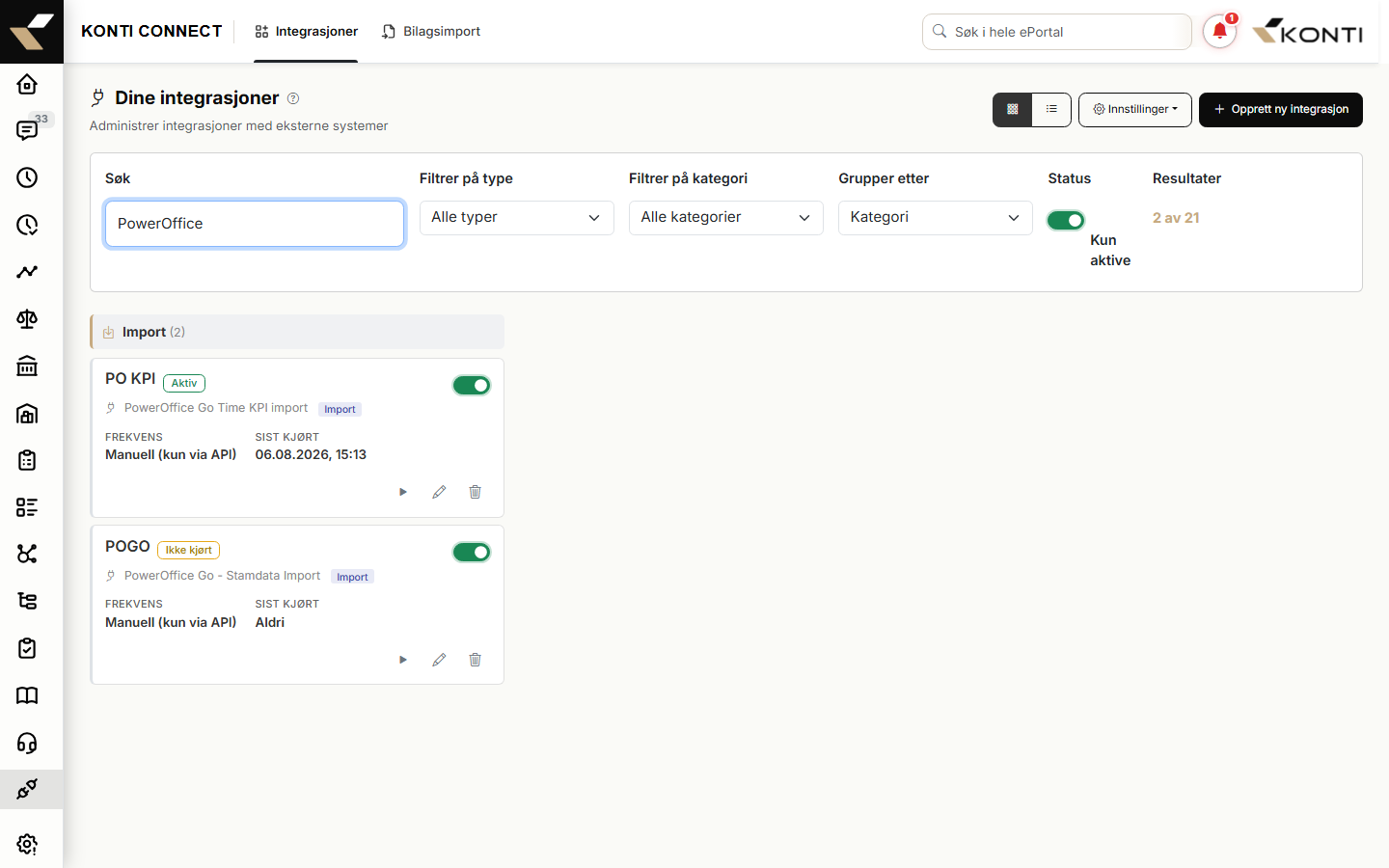Screen dimensions: 1389x868
Task: Open messages icon with 33 badge
Action: [27, 130]
